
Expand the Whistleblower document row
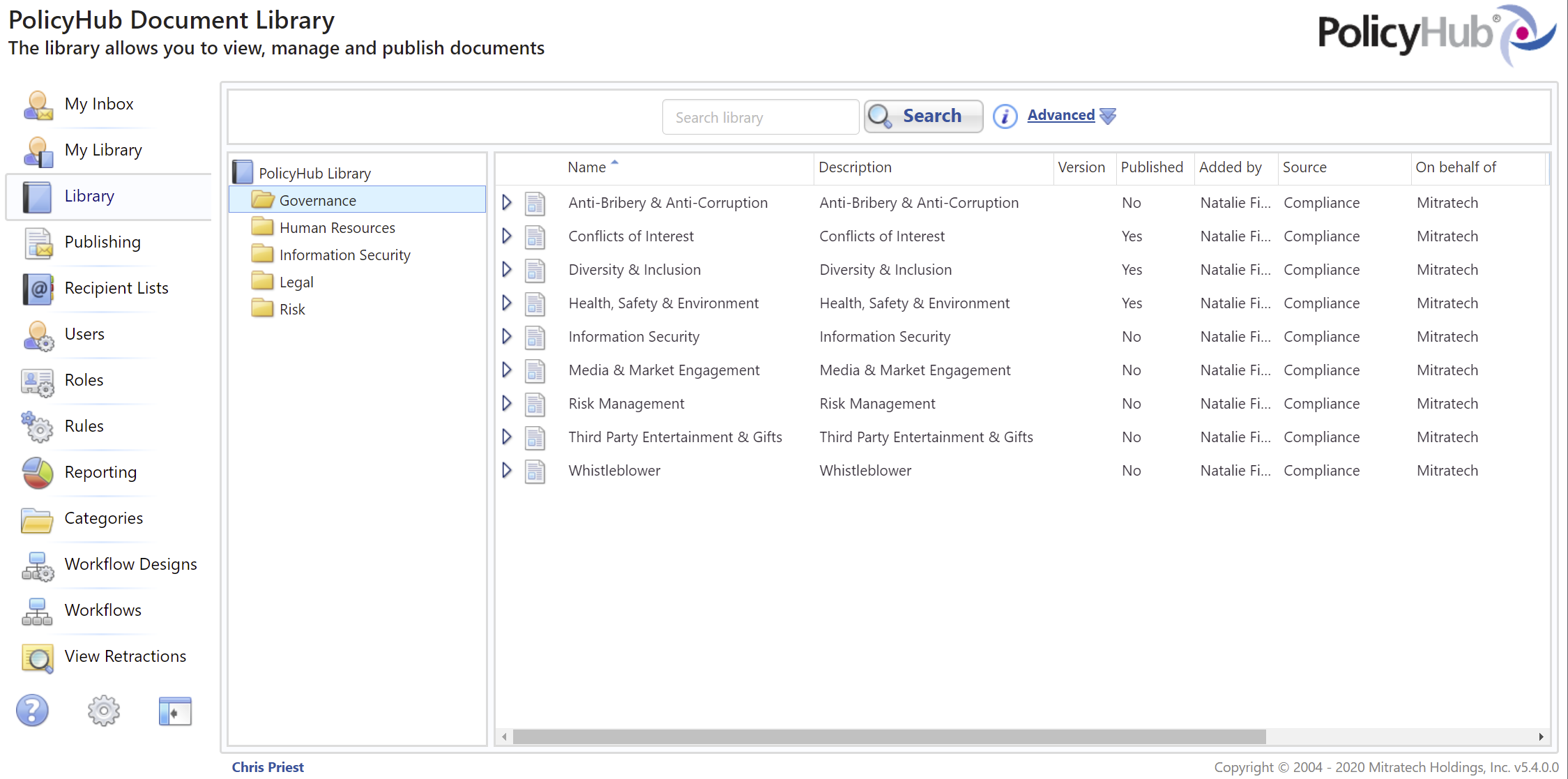(x=507, y=471)
